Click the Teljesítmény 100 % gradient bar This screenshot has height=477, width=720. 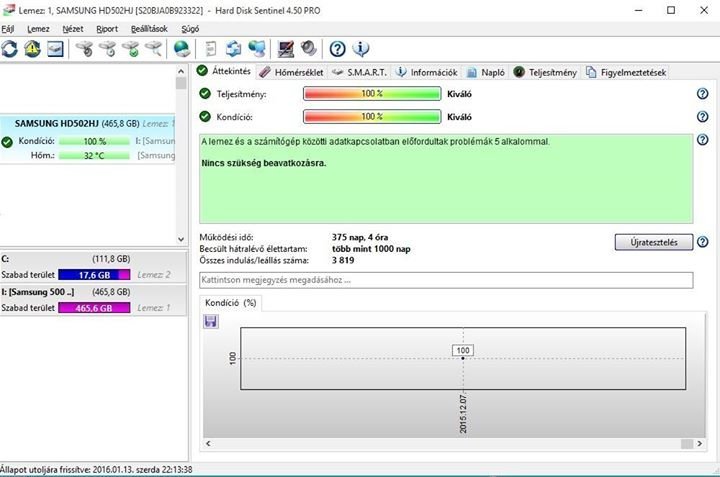pos(372,94)
